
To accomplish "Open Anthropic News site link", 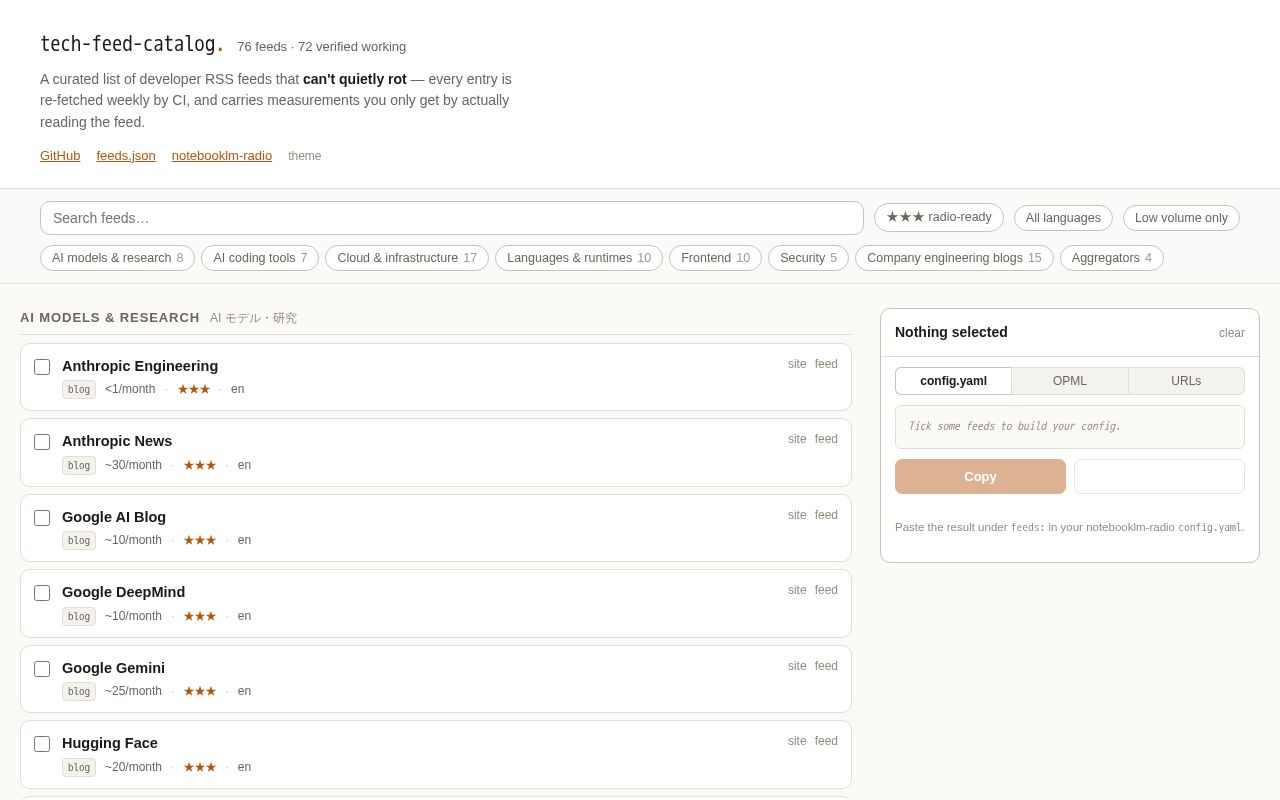I will [x=797, y=439].
